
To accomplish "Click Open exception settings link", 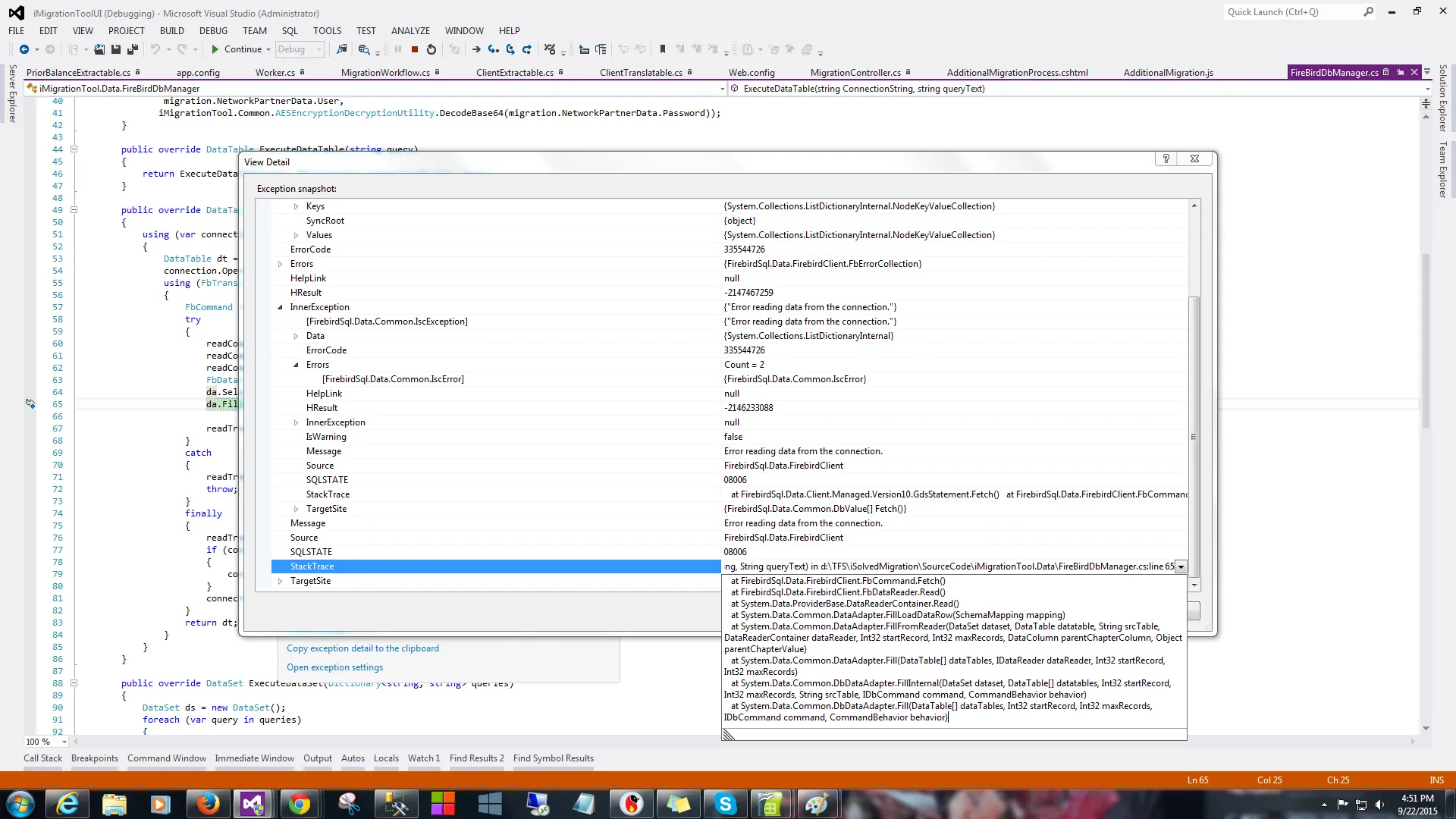I will click(334, 667).
